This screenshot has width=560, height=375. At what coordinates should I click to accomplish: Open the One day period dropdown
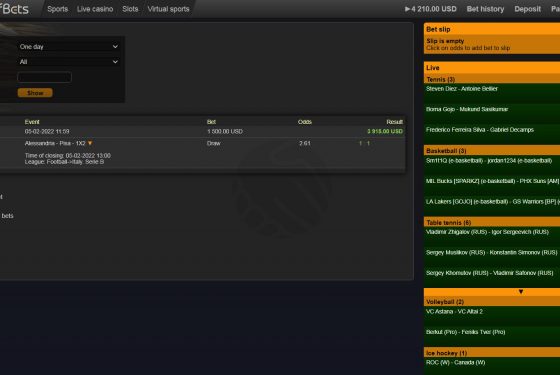pyautogui.click(x=68, y=46)
